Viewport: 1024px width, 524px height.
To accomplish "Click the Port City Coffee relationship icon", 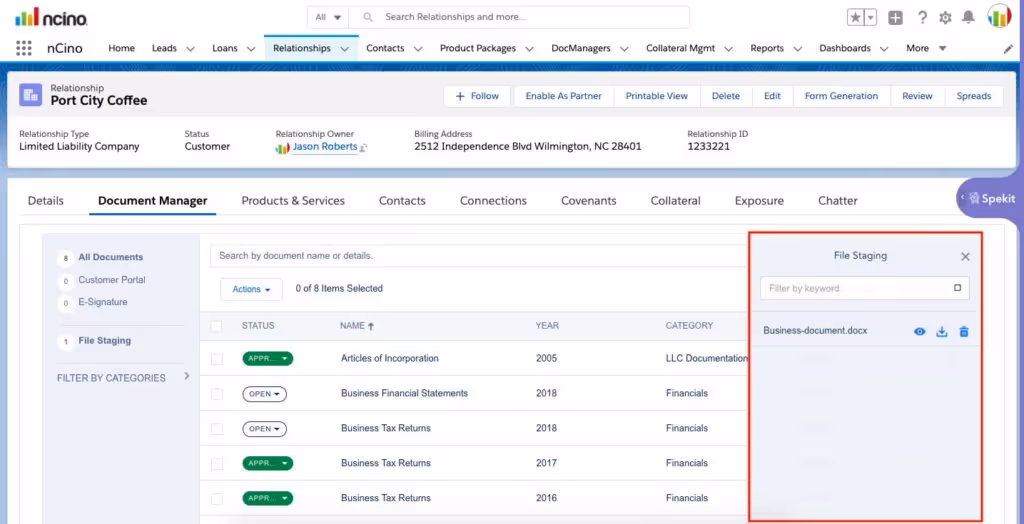I will tap(30, 95).
